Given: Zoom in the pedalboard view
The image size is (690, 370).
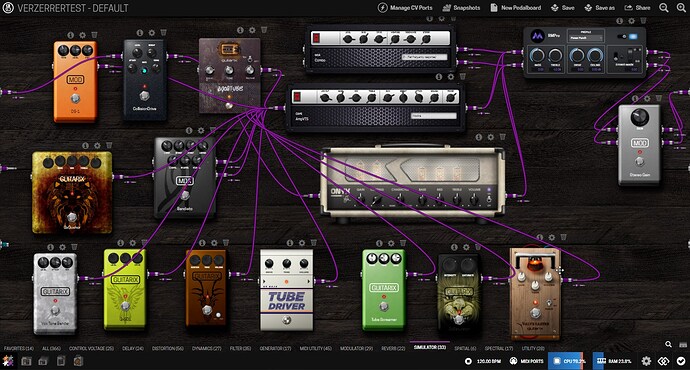Looking at the screenshot, I should click(x=681, y=7).
